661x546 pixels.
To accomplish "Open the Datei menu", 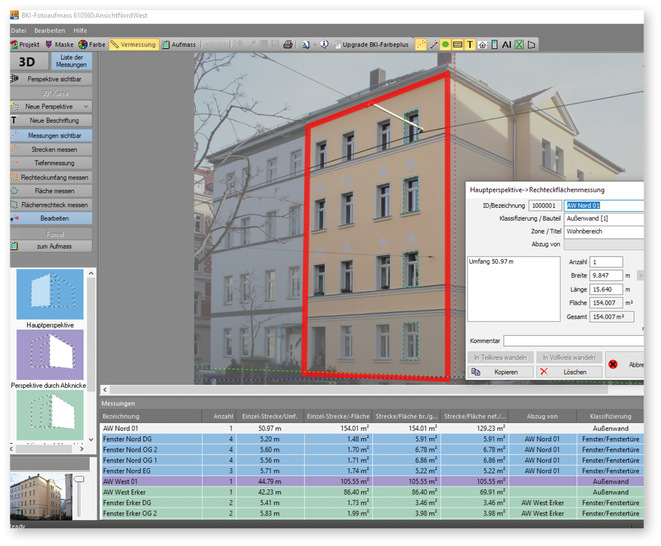I will [x=19, y=31].
